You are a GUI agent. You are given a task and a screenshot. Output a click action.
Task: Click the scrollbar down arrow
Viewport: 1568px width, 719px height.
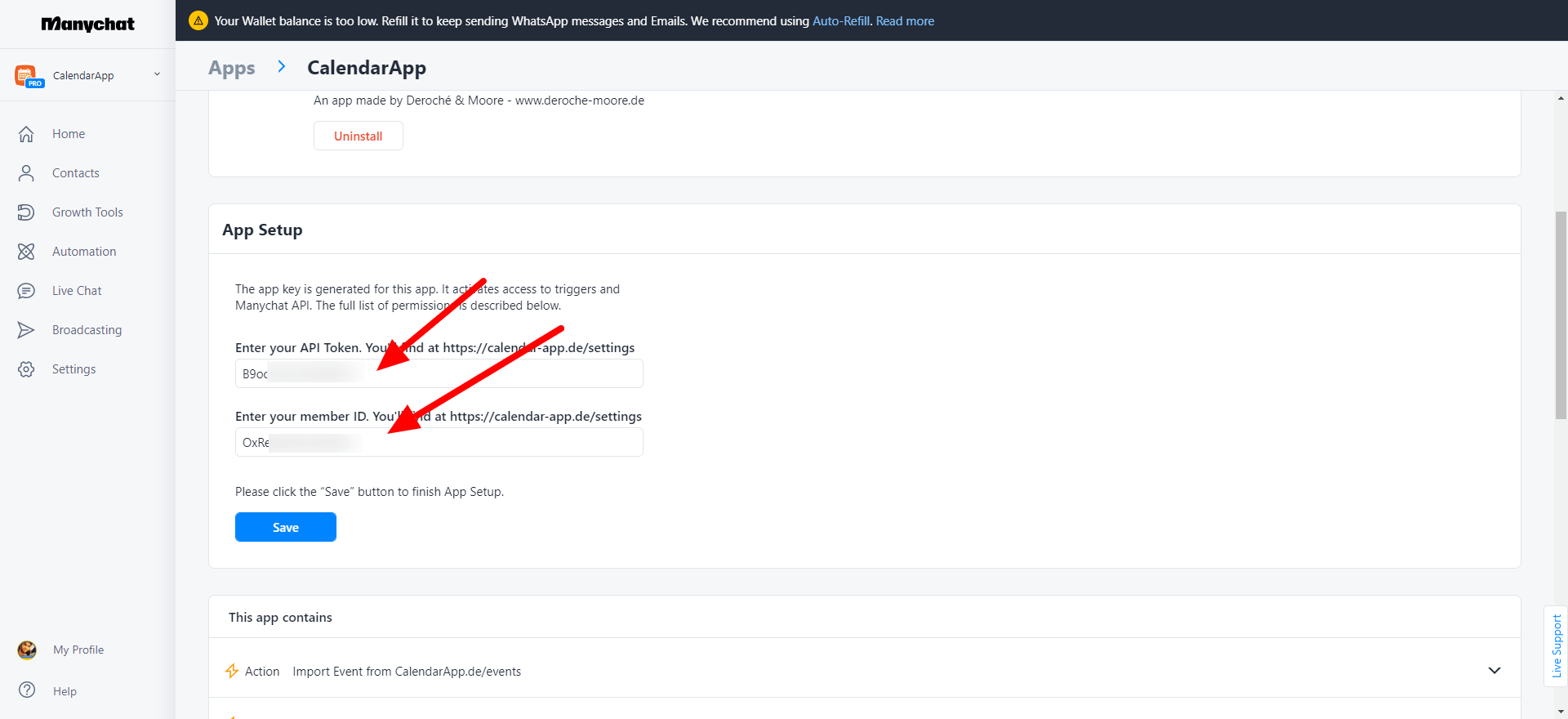(1561, 712)
